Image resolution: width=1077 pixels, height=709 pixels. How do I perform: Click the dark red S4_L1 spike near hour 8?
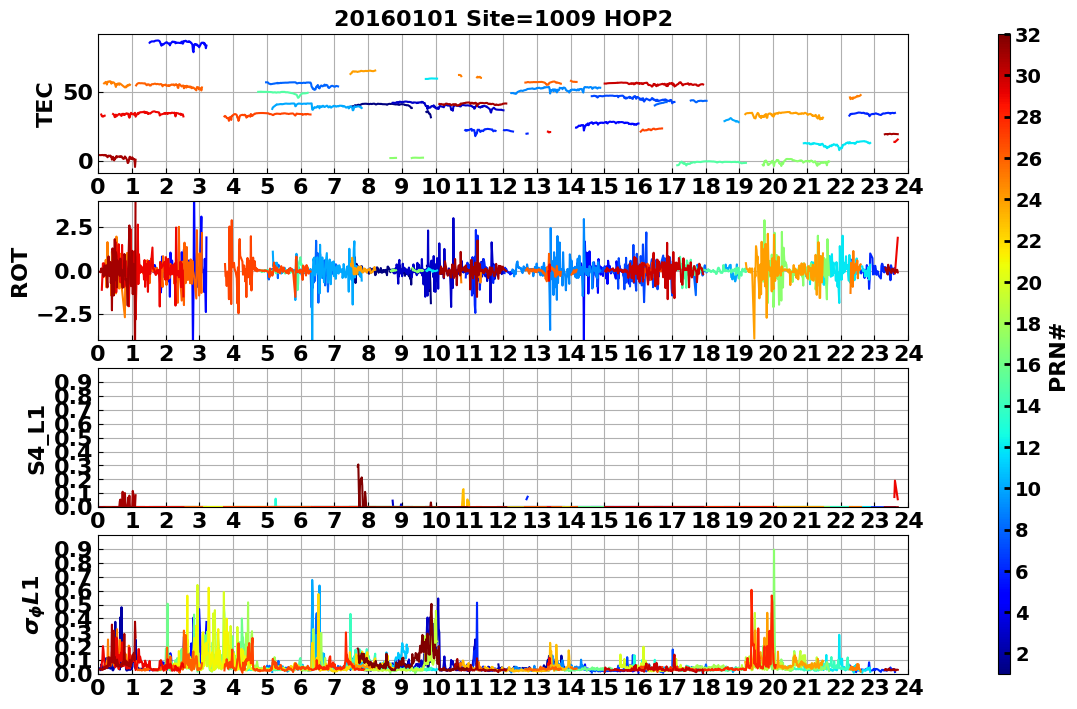[x=360, y=485]
